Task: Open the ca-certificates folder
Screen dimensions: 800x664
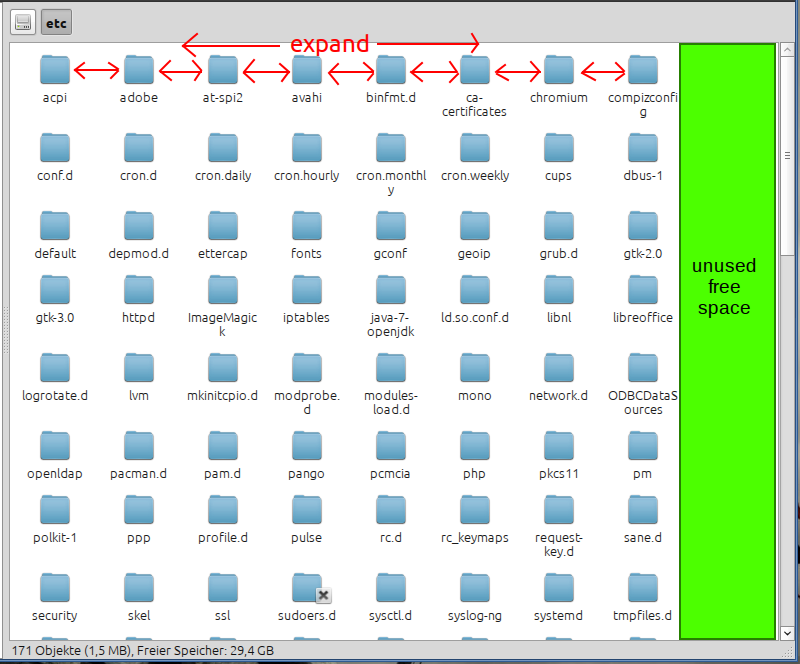Action: click(x=475, y=70)
